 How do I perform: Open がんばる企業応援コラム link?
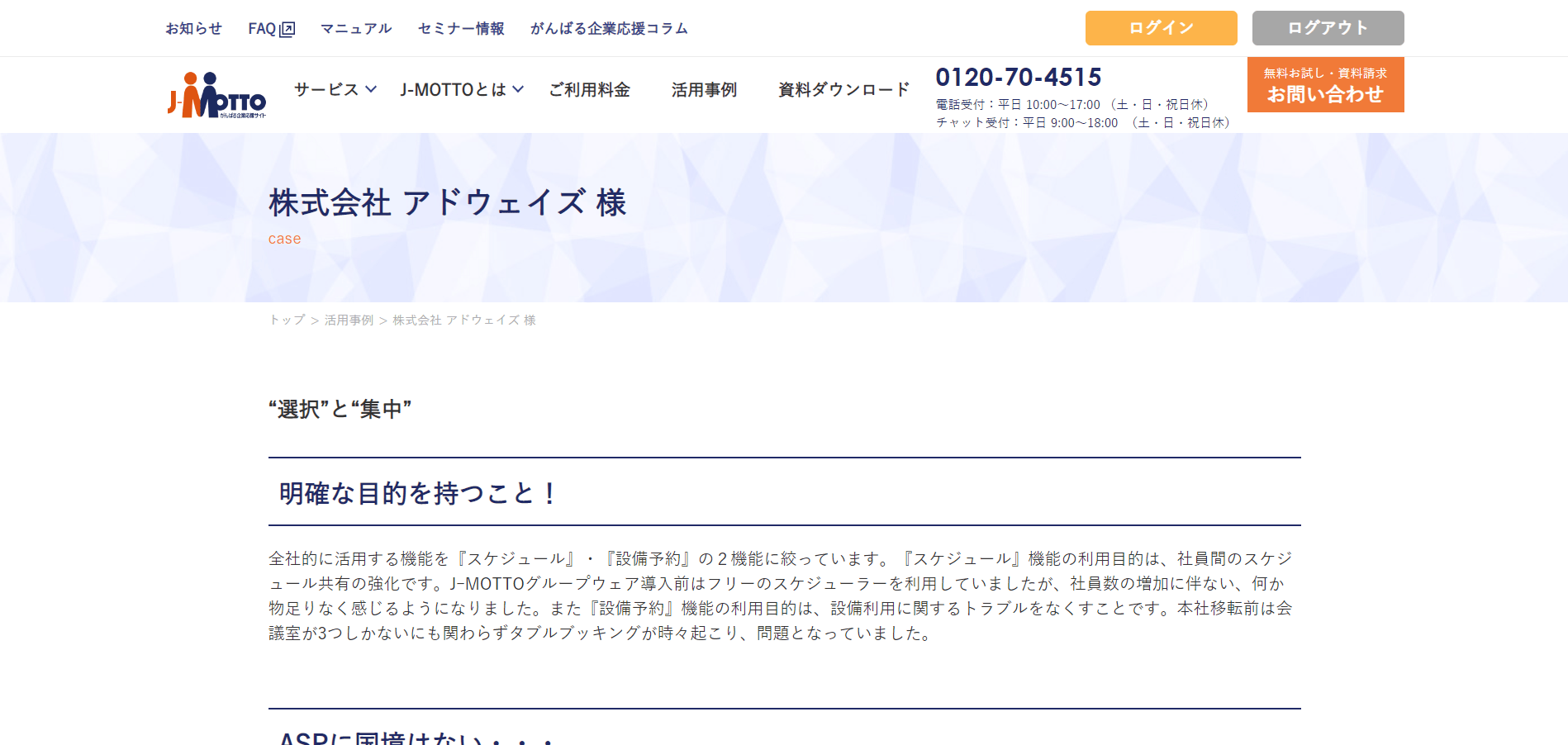[609, 29]
